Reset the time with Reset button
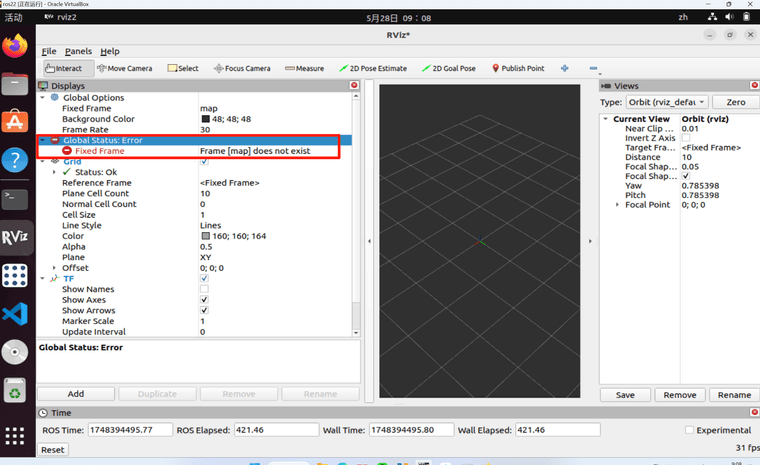The height and width of the screenshot is (465, 760). click(52, 449)
